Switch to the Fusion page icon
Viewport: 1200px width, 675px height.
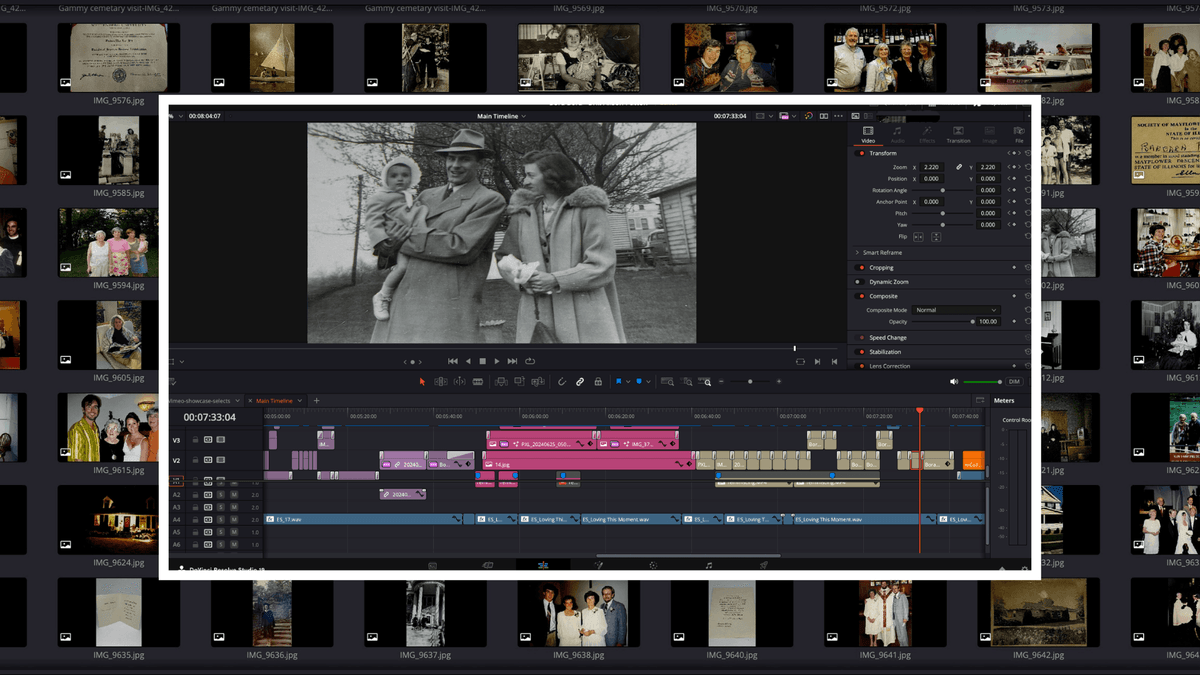[598, 565]
